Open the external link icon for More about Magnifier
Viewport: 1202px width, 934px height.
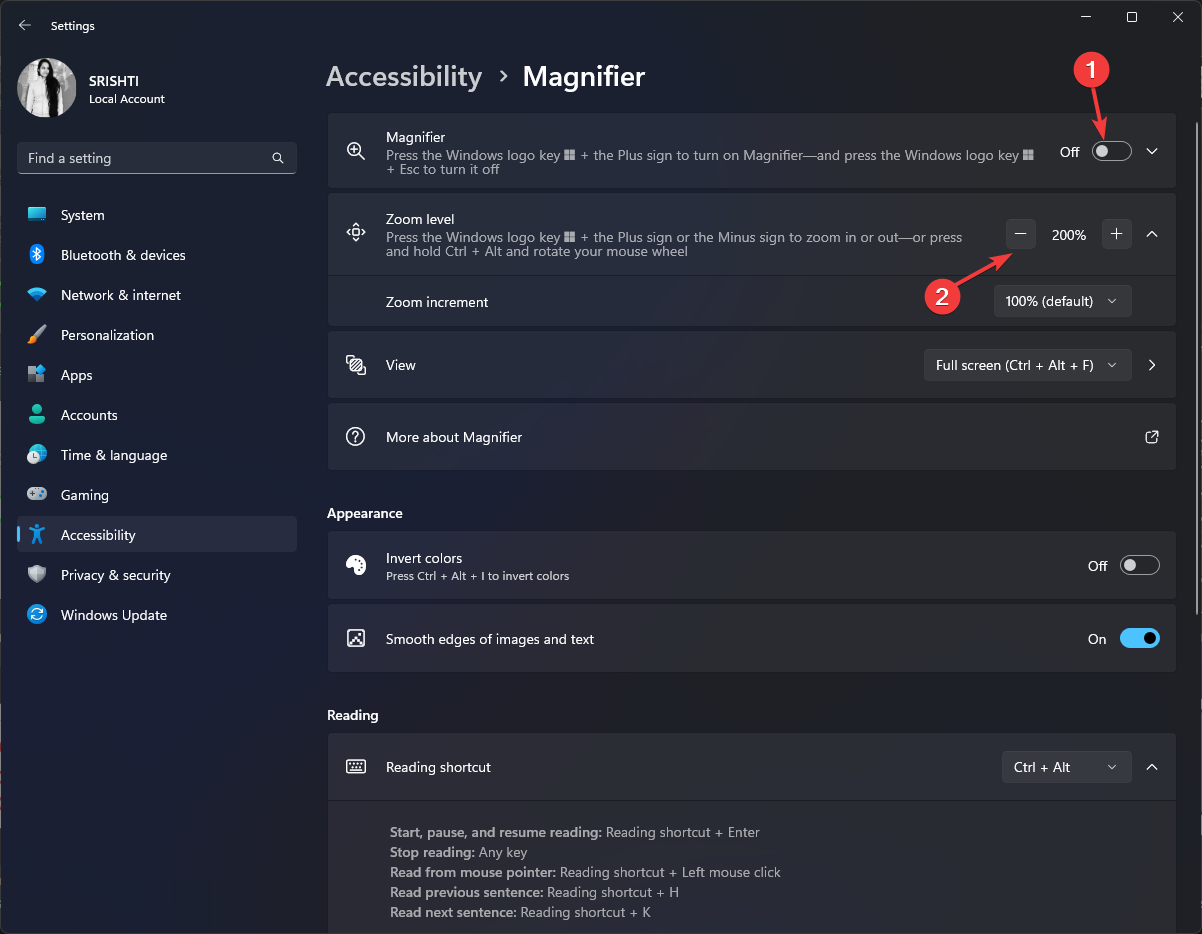pos(1152,437)
